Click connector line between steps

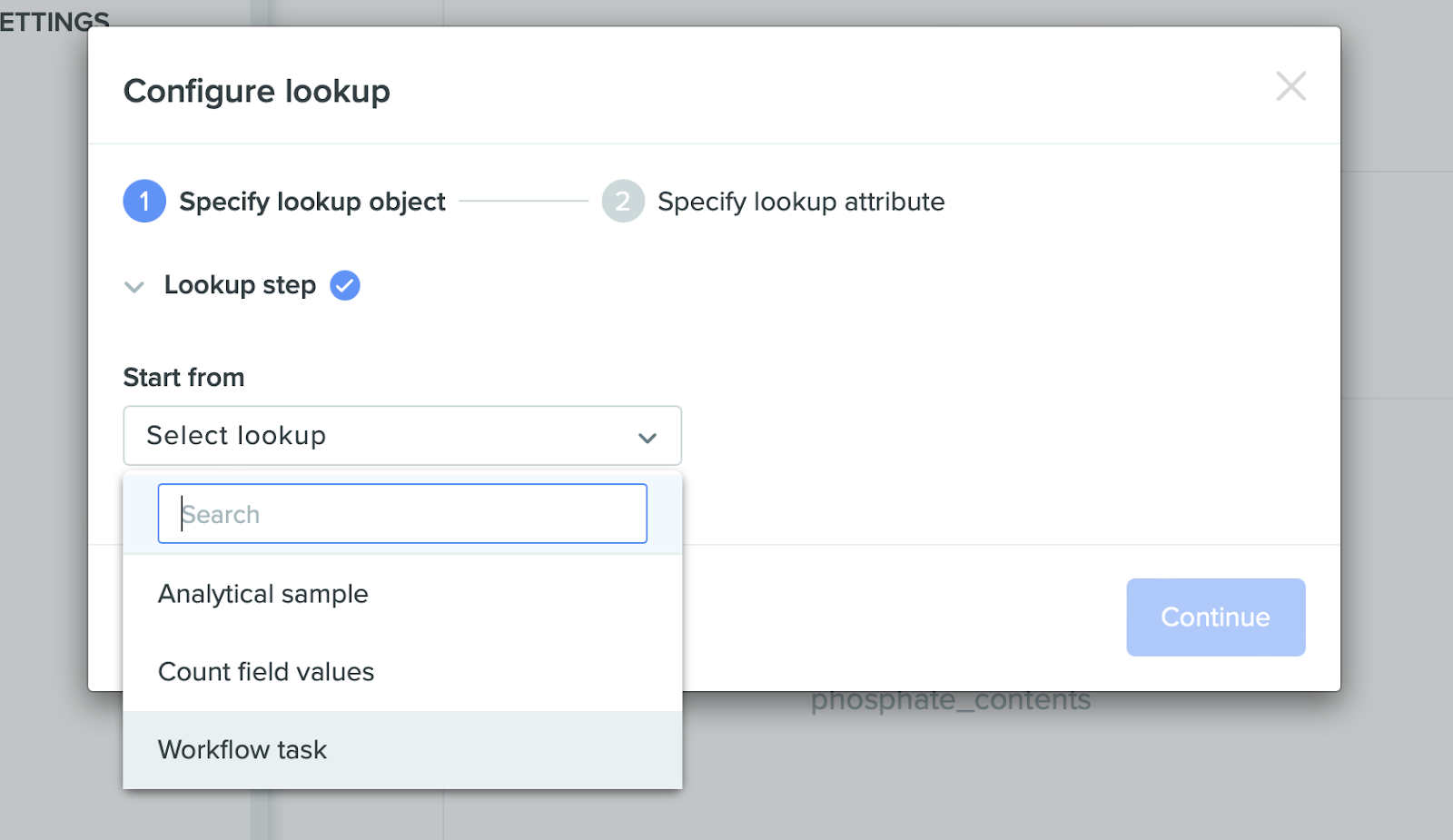pos(524,201)
